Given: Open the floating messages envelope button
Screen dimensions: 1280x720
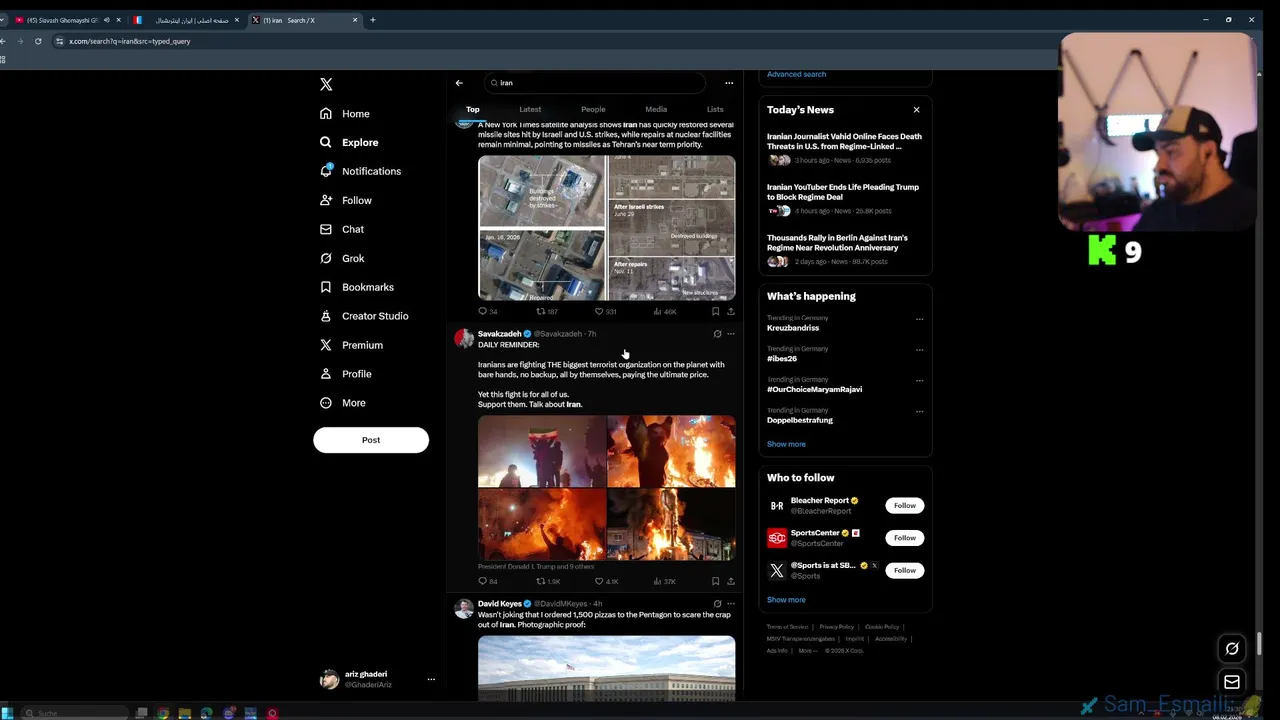Looking at the screenshot, I should (1232, 682).
